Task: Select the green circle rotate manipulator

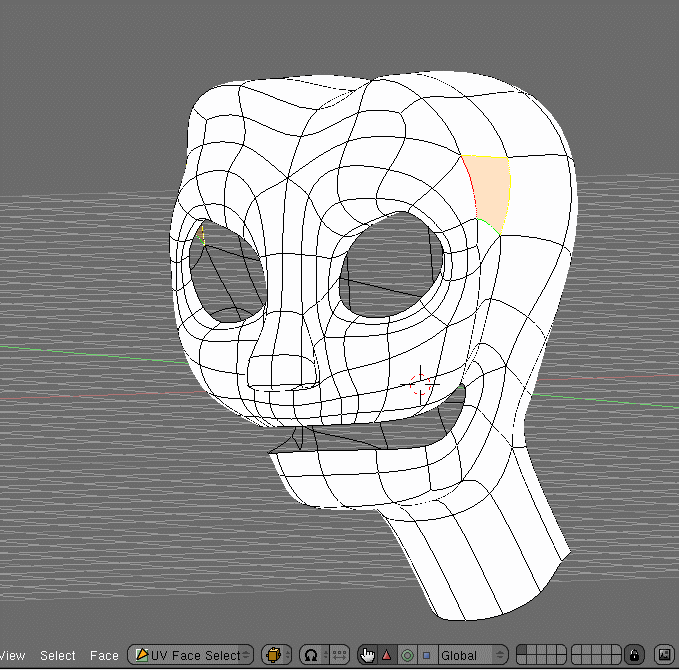Action: coord(407,656)
